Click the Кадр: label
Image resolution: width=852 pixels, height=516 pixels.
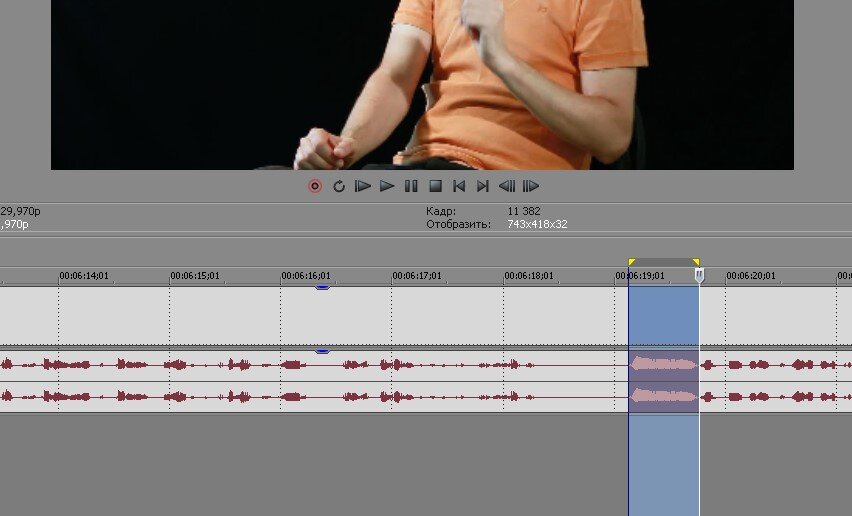click(x=441, y=211)
